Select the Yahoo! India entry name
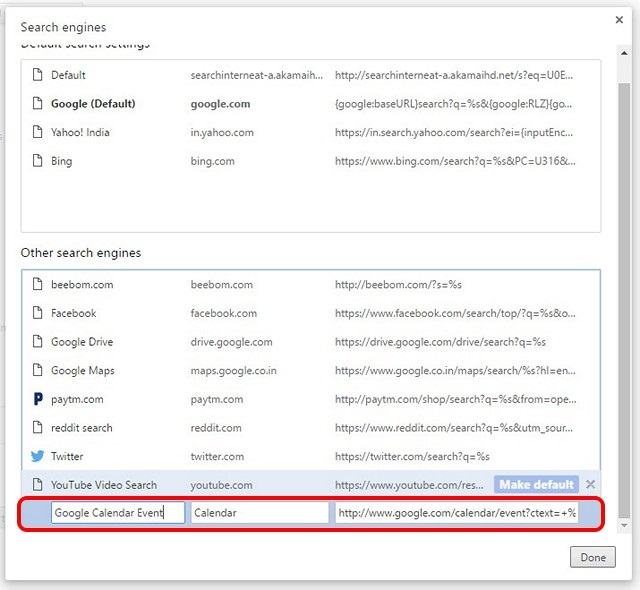This screenshot has width=640, height=590. [80, 132]
